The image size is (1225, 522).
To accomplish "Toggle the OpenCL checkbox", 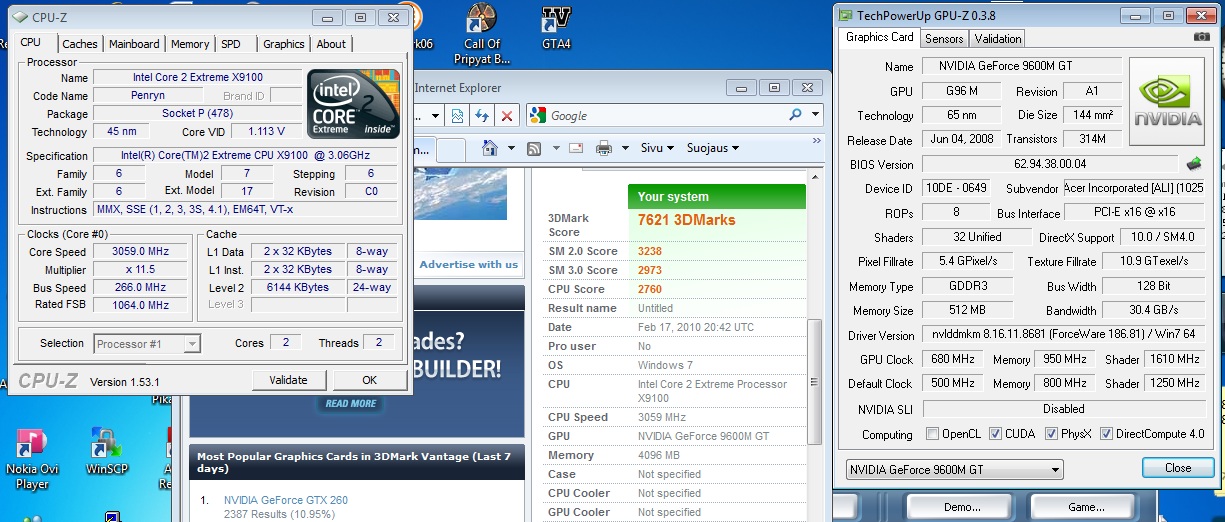I will (933, 434).
